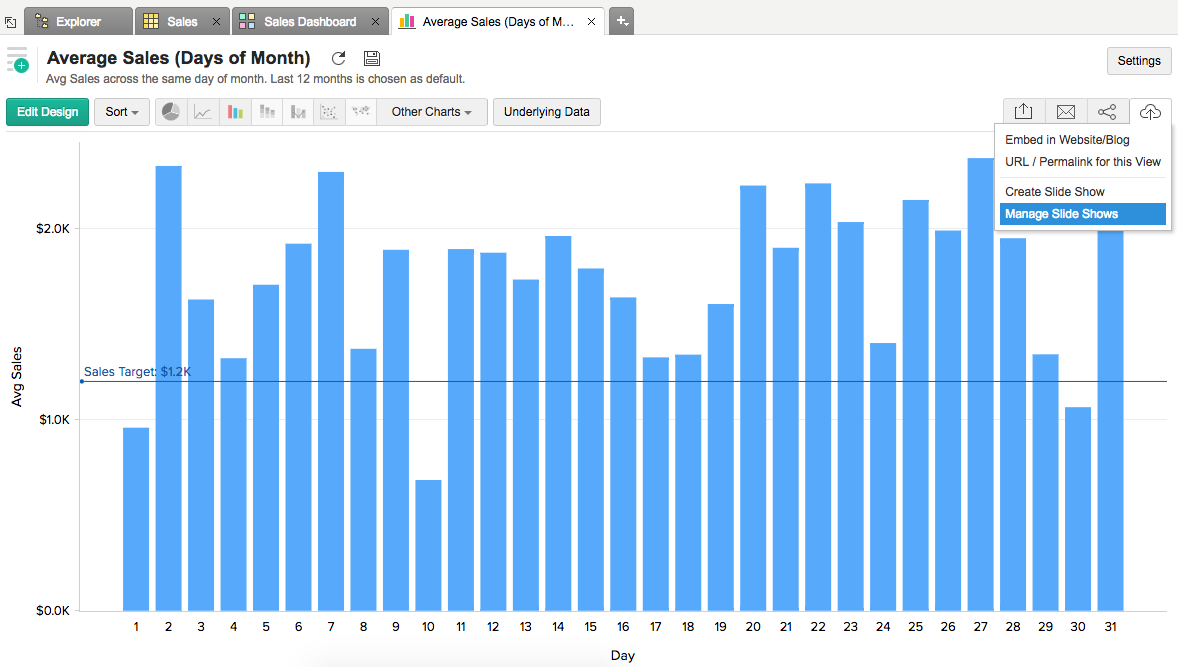Viewport: 1178px width, 667px height.
Task: Choose Embed in Website/Blog option
Action: tap(1067, 140)
